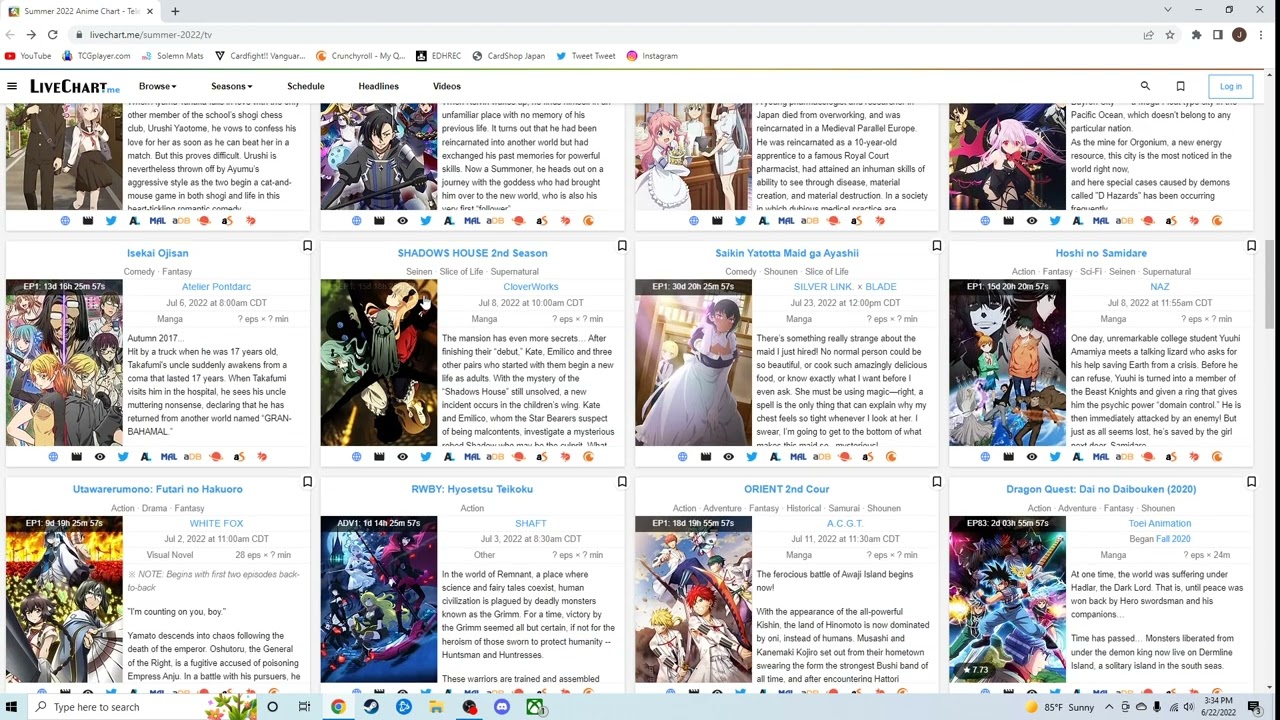1280x720 pixels.
Task: Toggle the bookmark mark on Dragon Quest: Dai no Daibouken card
Action: [x=1251, y=482]
